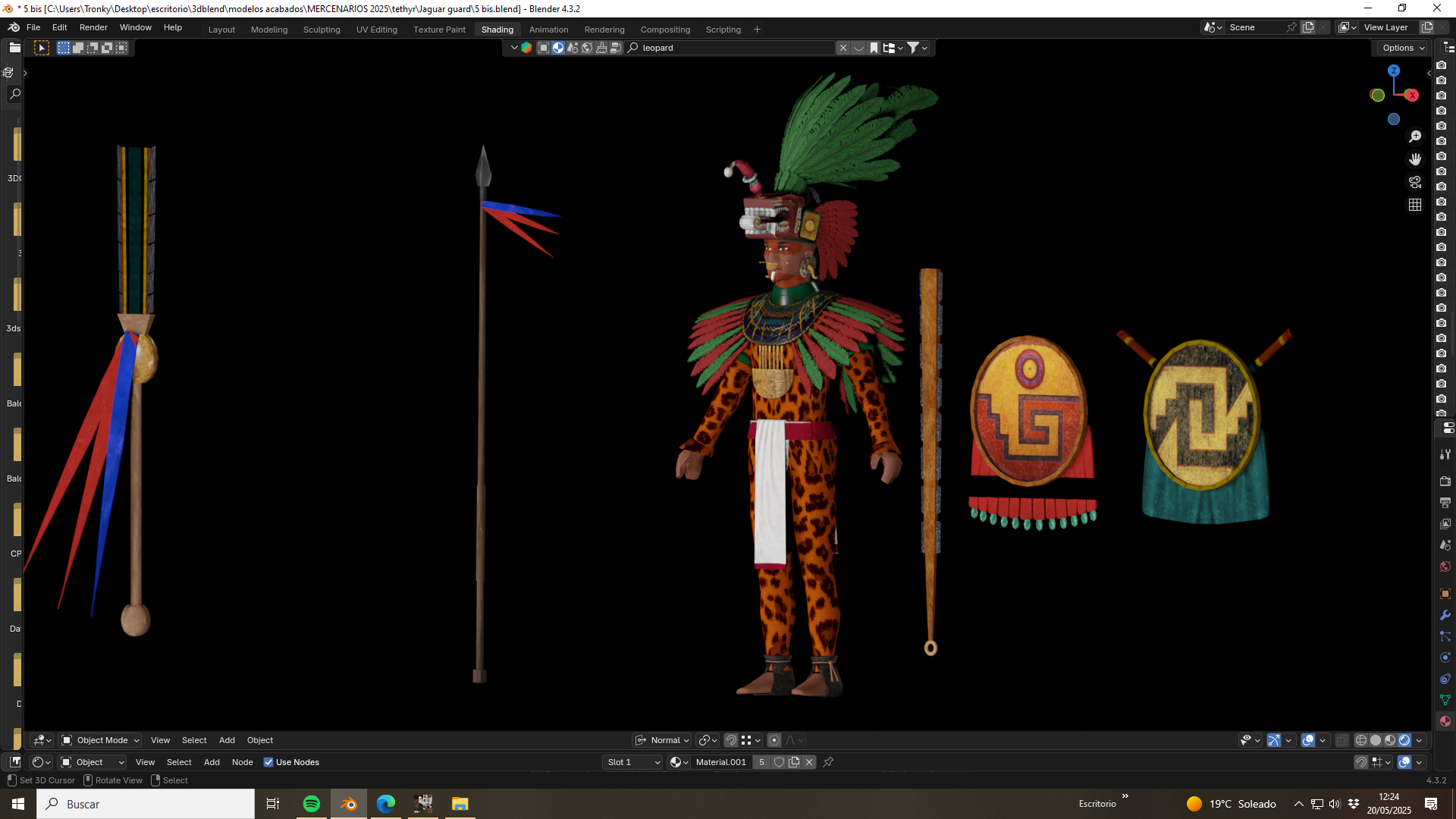1456x819 pixels.
Task: Open Modifiers wrench properties tab
Action: (x=1445, y=615)
